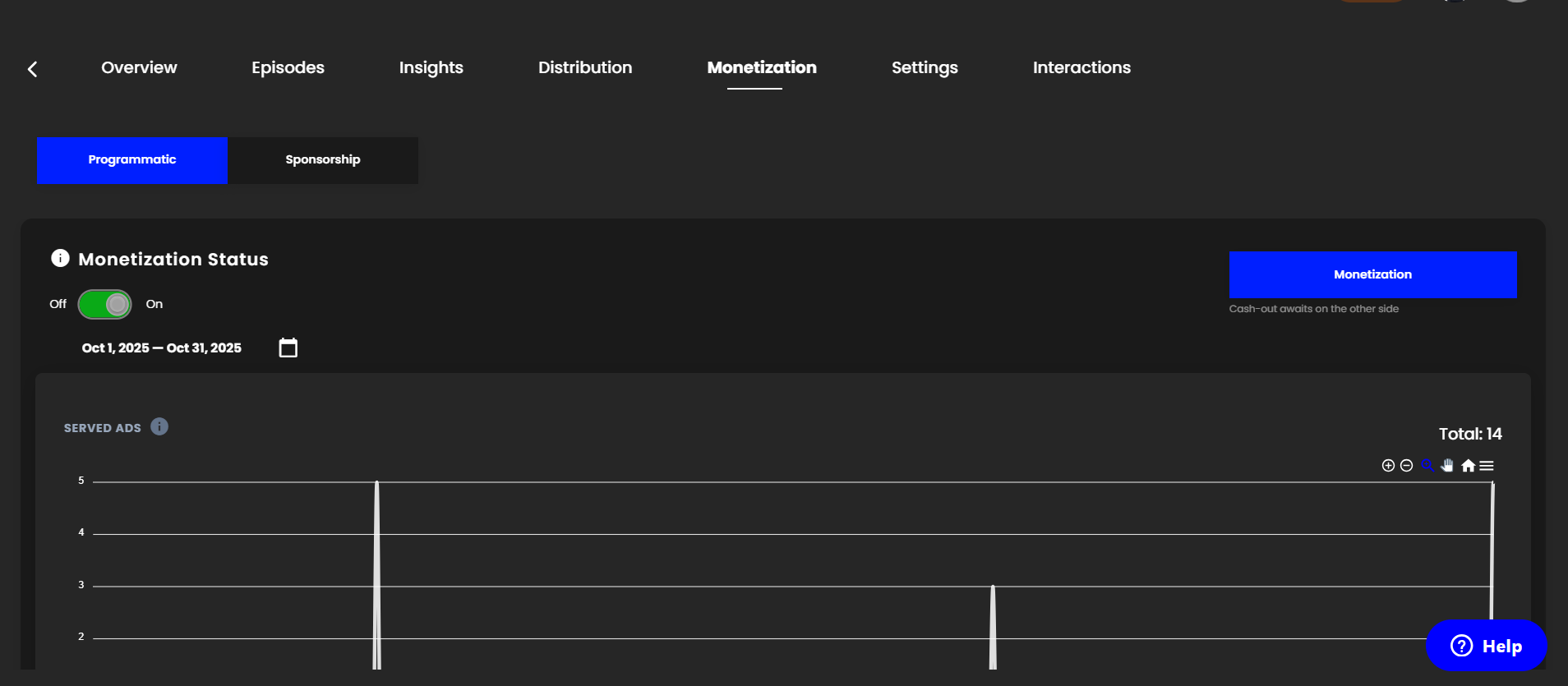The width and height of the screenshot is (1568, 686).
Task: Switch to the Episodes tab
Action: (x=288, y=67)
